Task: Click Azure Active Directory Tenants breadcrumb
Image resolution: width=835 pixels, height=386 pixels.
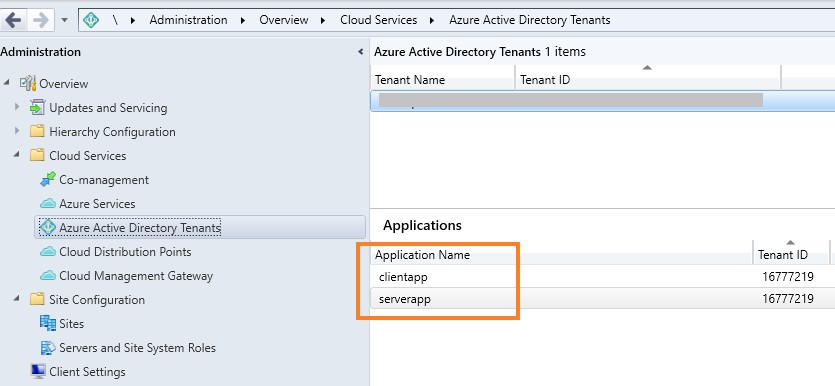Action: (x=529, y=20)
